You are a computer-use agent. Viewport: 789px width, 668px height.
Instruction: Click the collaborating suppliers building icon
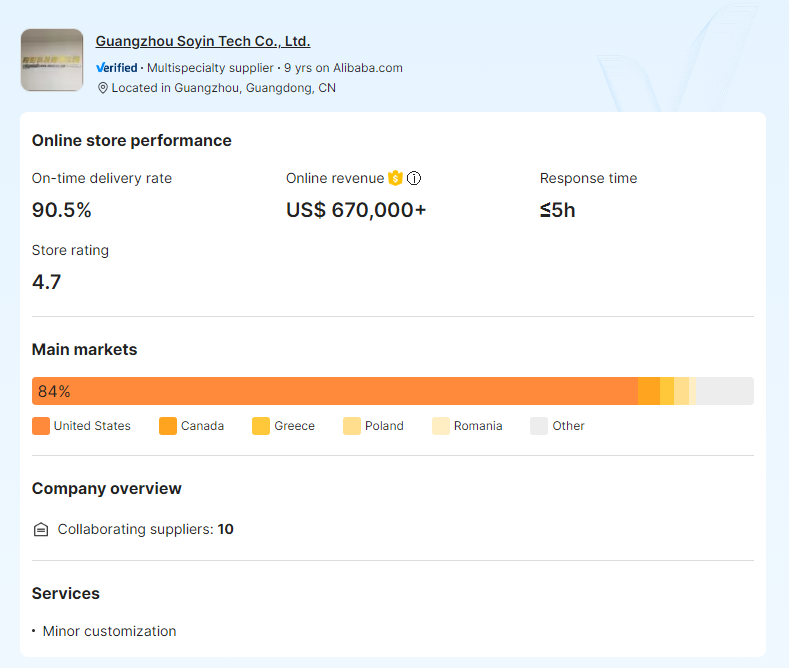(x=41, y=530)
